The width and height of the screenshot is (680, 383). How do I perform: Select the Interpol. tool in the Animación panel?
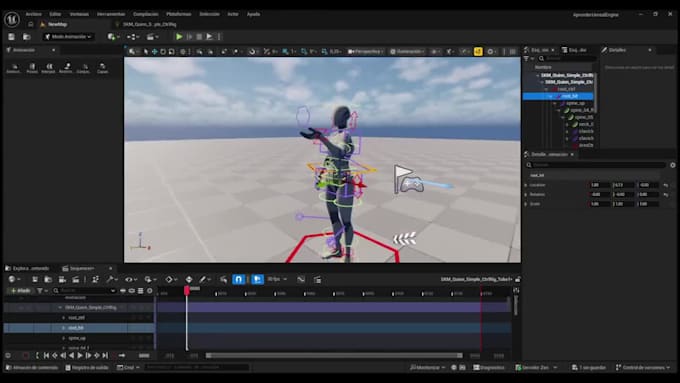click(x=49, y=68)
